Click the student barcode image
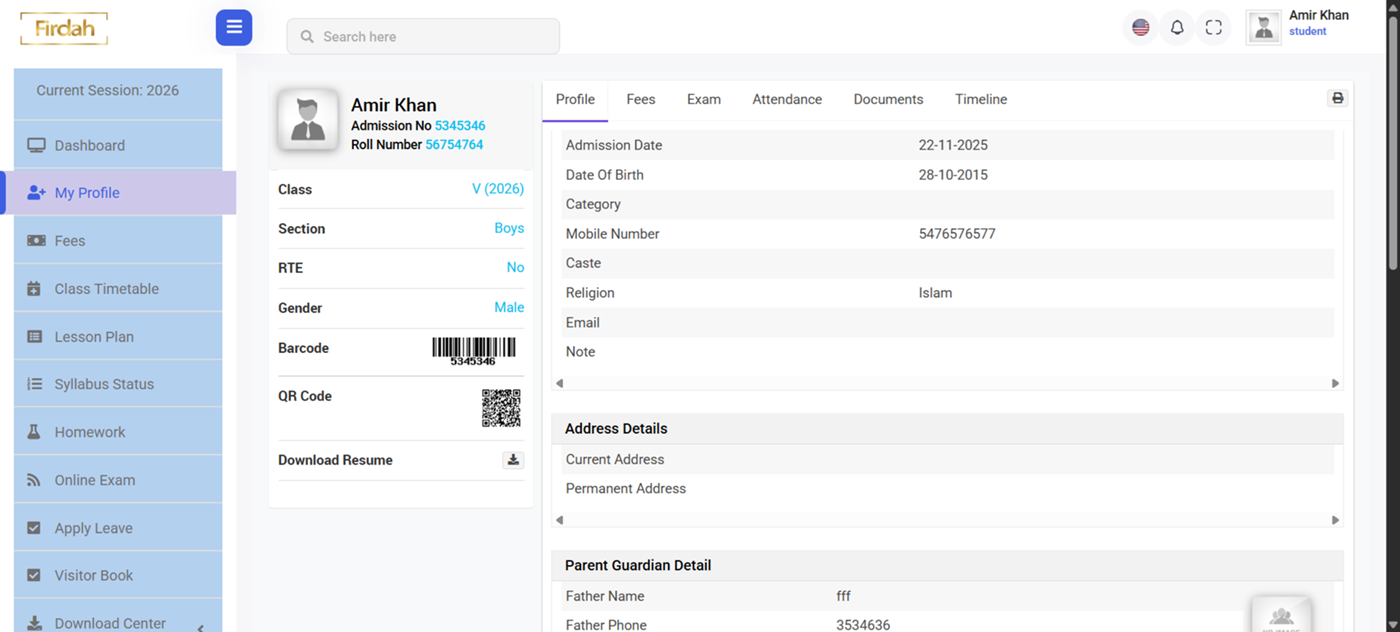 (x=474, y=350)
